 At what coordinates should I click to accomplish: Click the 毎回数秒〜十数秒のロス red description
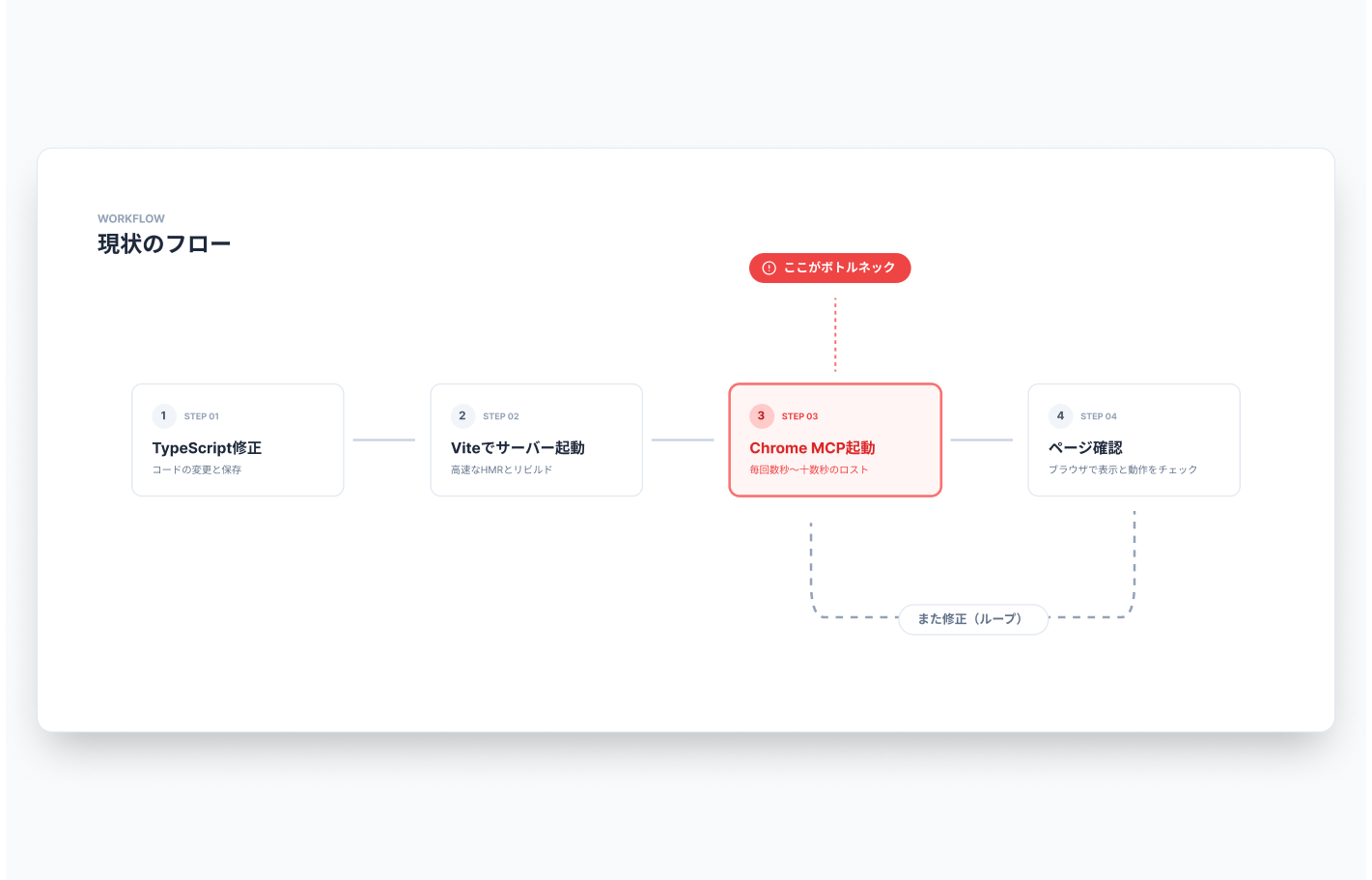(809, 470)
